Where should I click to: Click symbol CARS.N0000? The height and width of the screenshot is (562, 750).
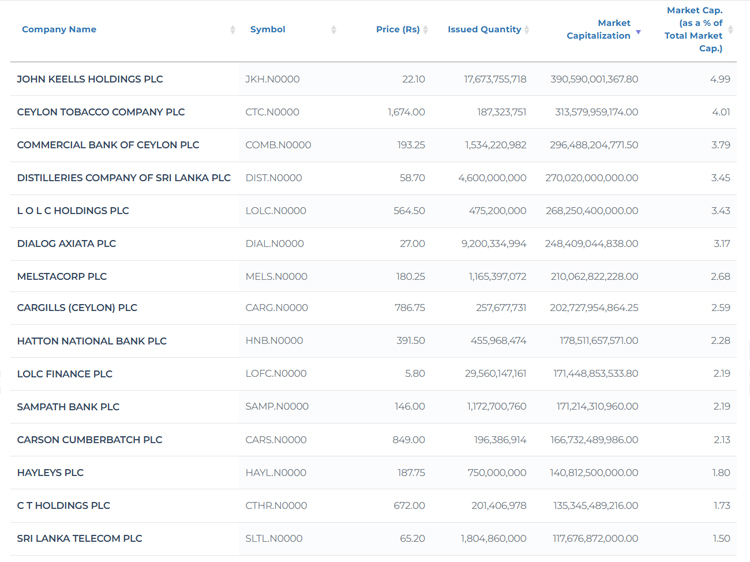(276, 440)
